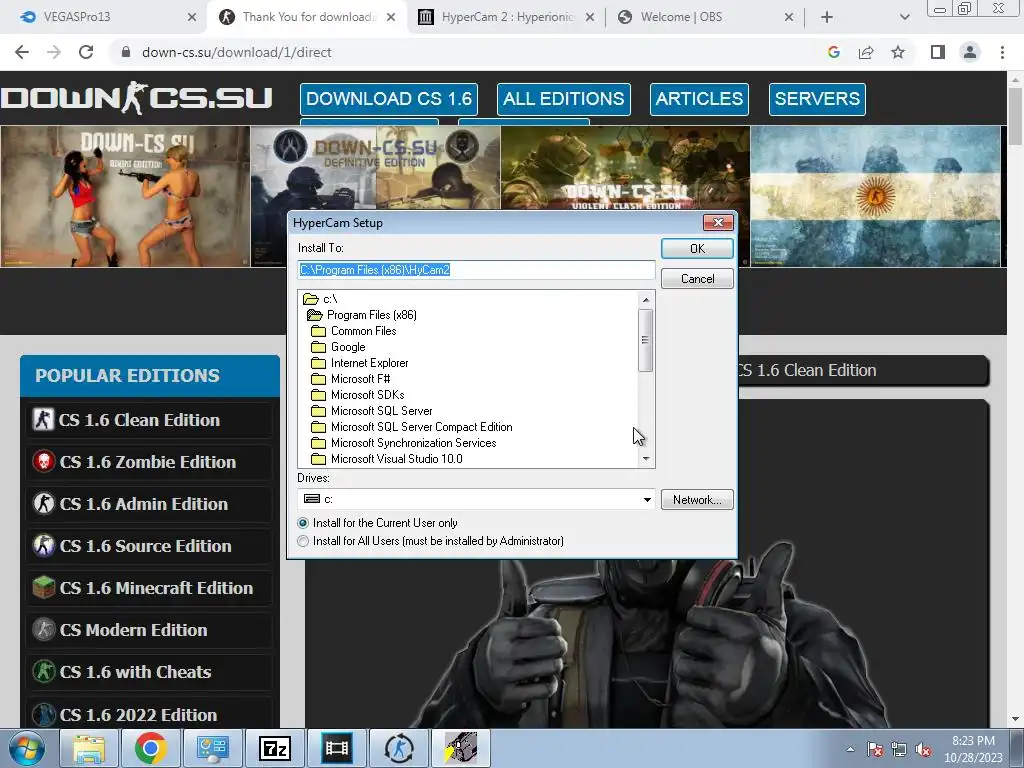Screen dimensions: 1024x768
Task: Open Chrome from the taskbar
Action: coord(151,748)
